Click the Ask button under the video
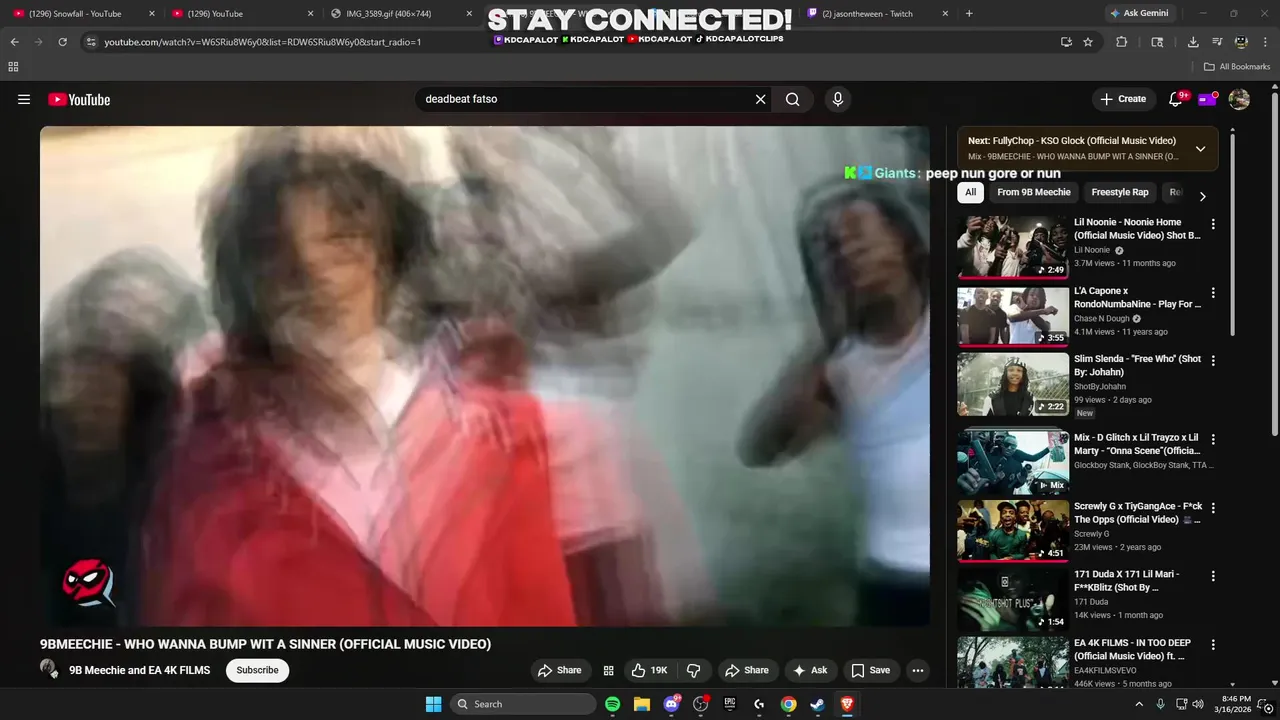This screenshot has height=720, width=1280. pos(810,670)
